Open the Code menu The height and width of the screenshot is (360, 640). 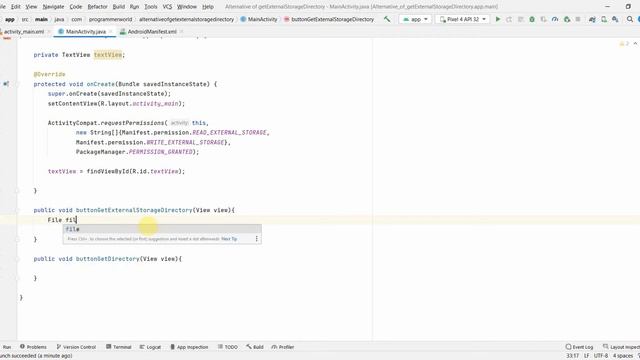[x=76, y=7]
